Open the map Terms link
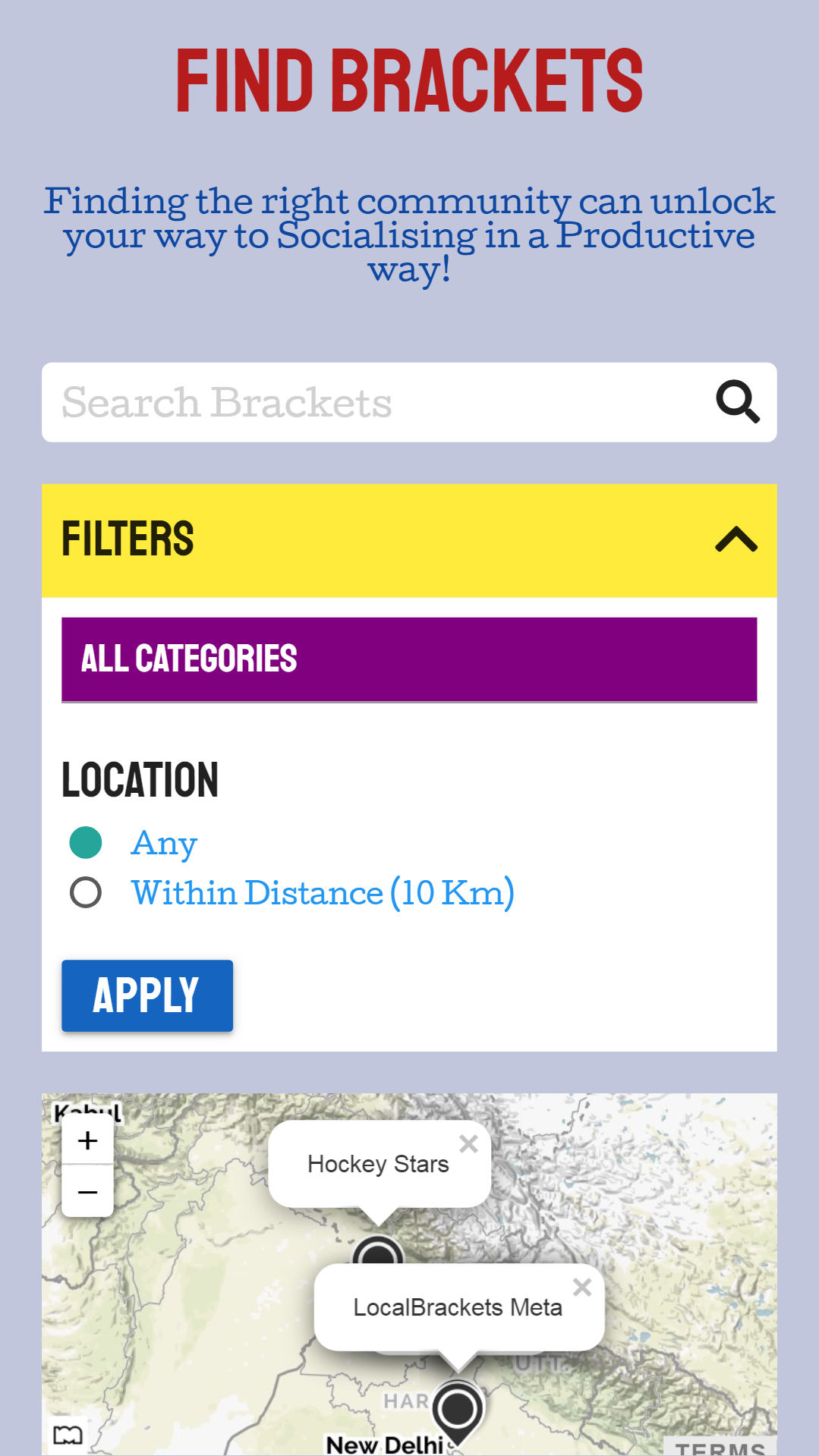The image size is (819, 1456). (720, 1448)
